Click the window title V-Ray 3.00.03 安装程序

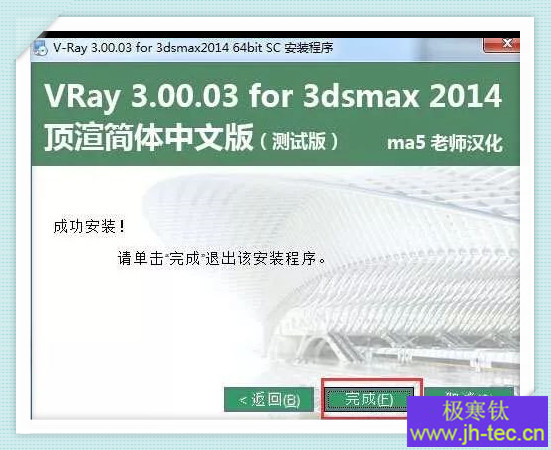193,48
